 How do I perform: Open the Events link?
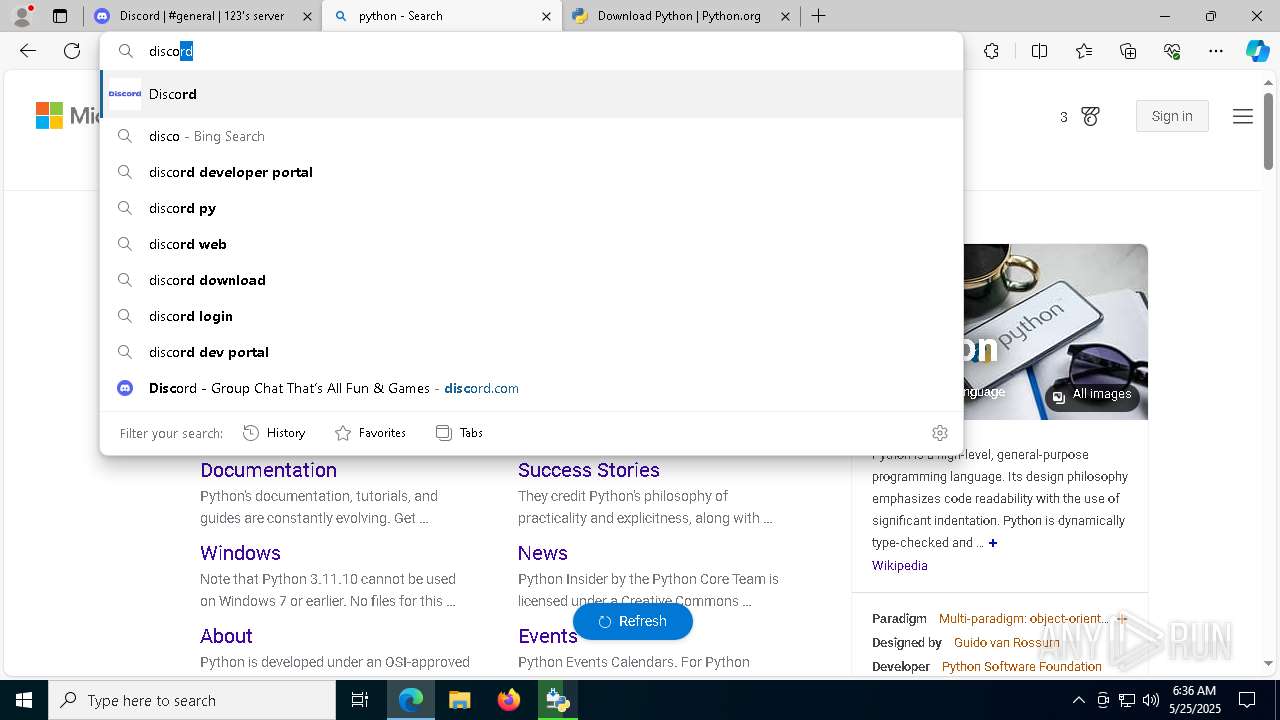548,636
